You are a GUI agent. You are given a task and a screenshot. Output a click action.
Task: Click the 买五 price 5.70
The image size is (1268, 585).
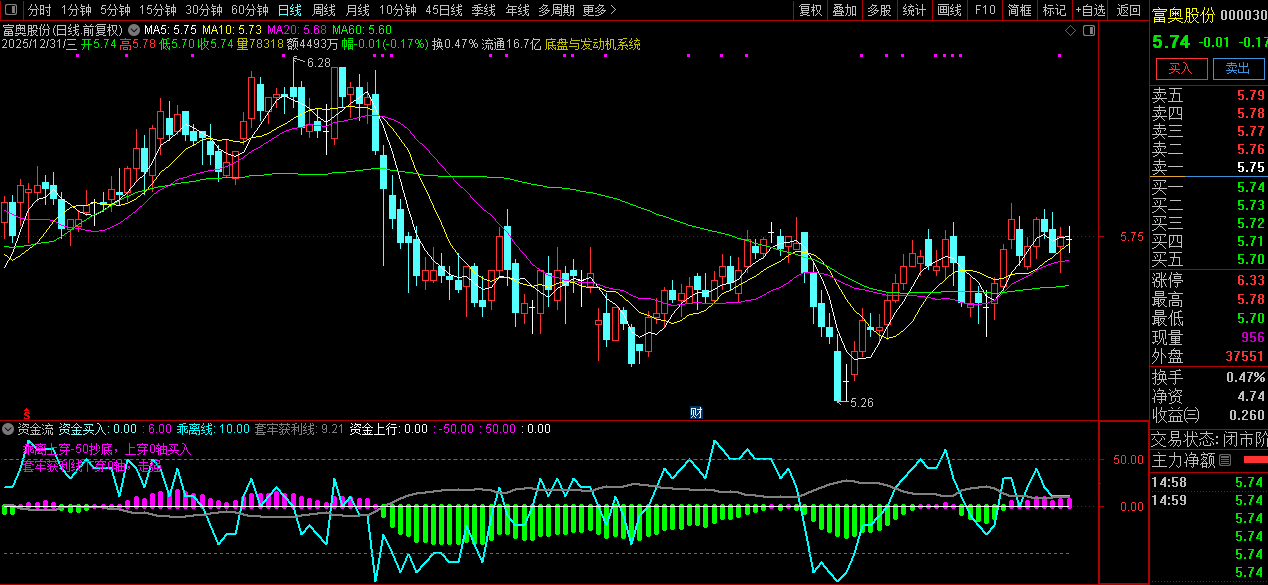[1250, 259]
